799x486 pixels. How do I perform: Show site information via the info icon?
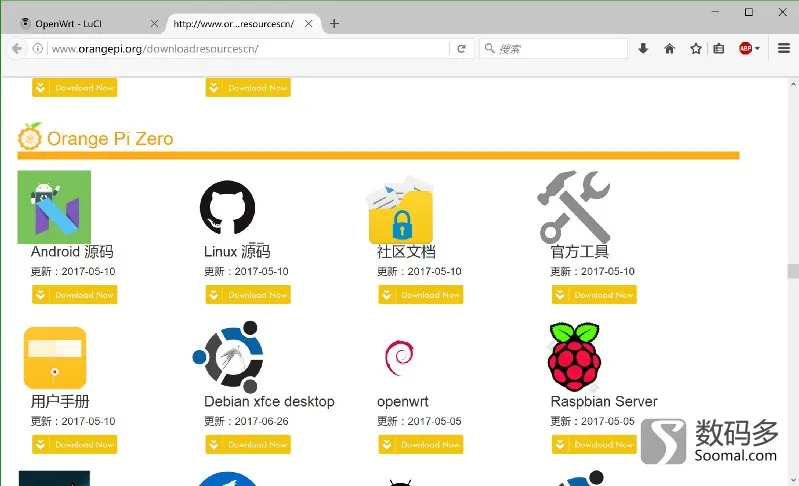click(38, 48)
